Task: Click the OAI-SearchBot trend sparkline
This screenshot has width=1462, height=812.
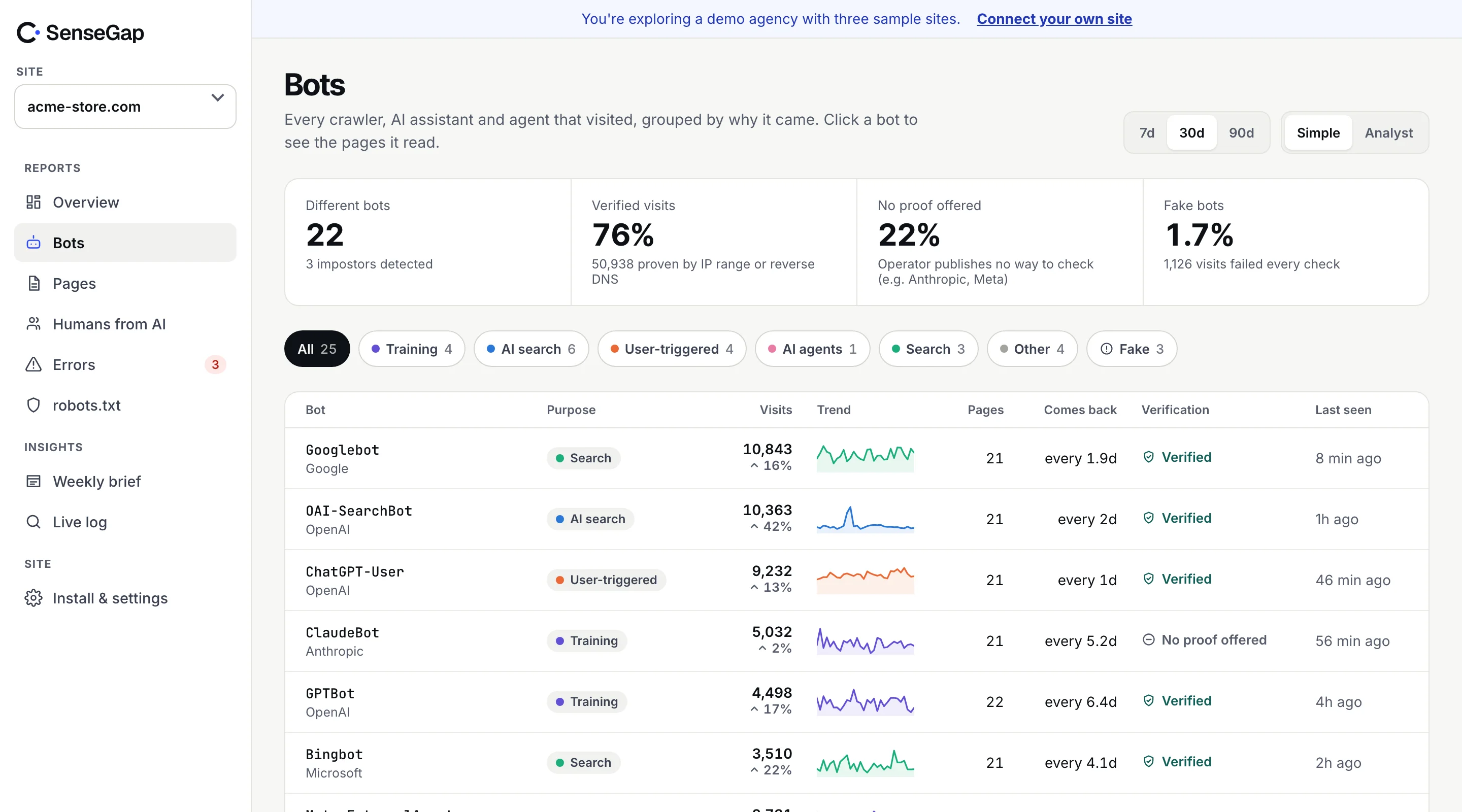Action: 865,519
